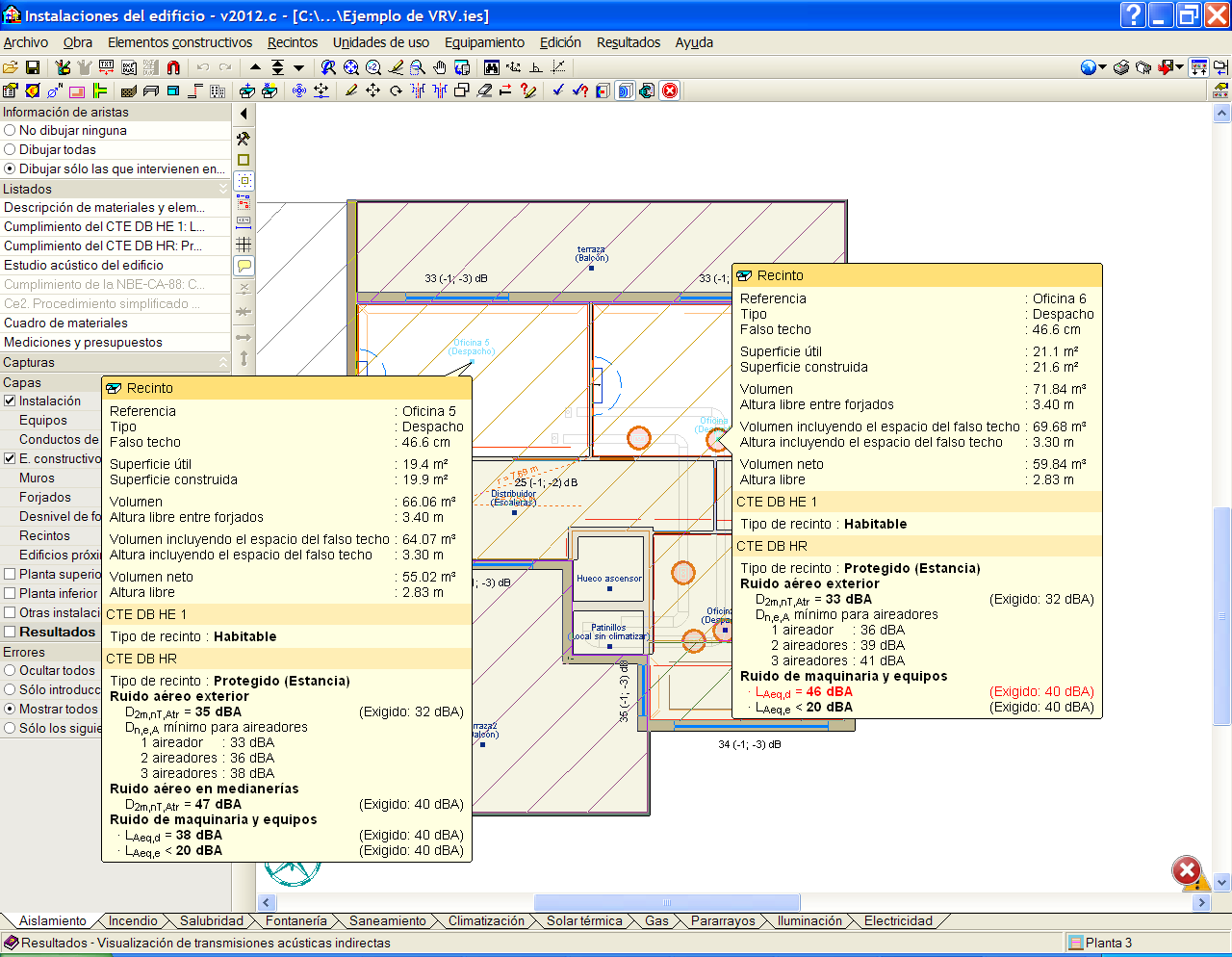Click the red magnet snap icon
The height and width of the screenshot is (957, 1232).
(x=173, y=67)
